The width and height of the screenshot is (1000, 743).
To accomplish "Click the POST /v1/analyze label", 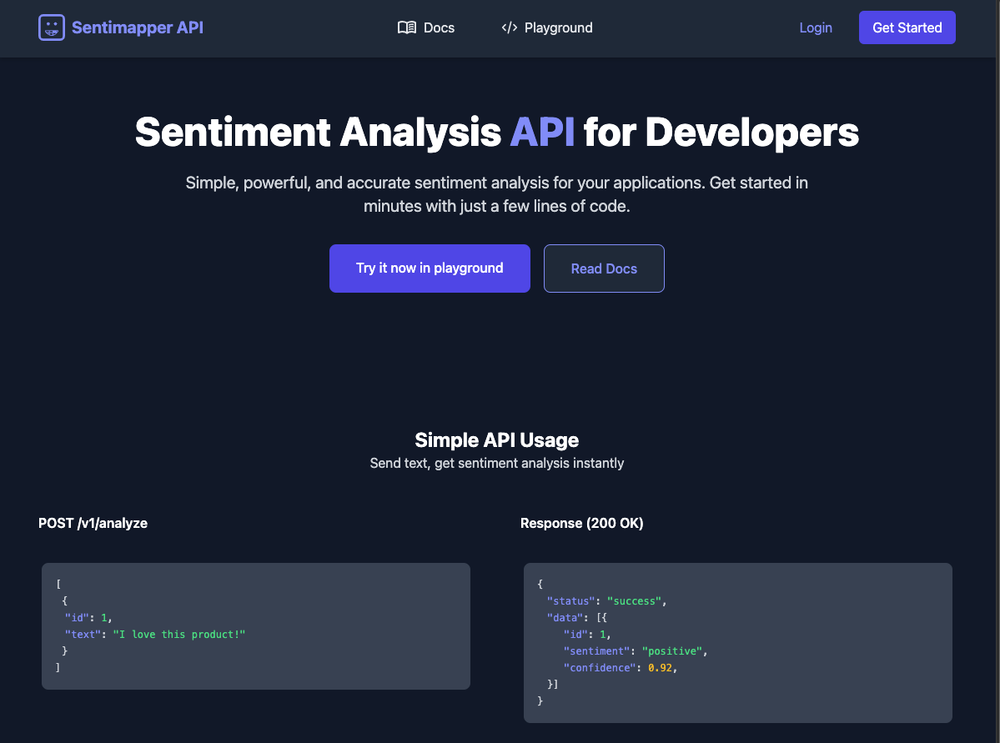I will (x=93, y=523).
